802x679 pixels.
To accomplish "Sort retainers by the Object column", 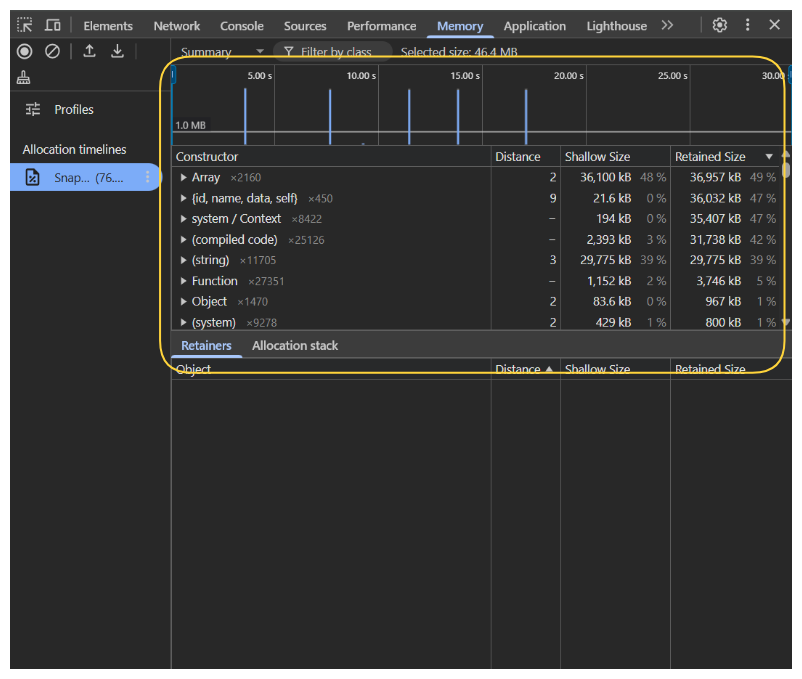I will tap(331, 369).
